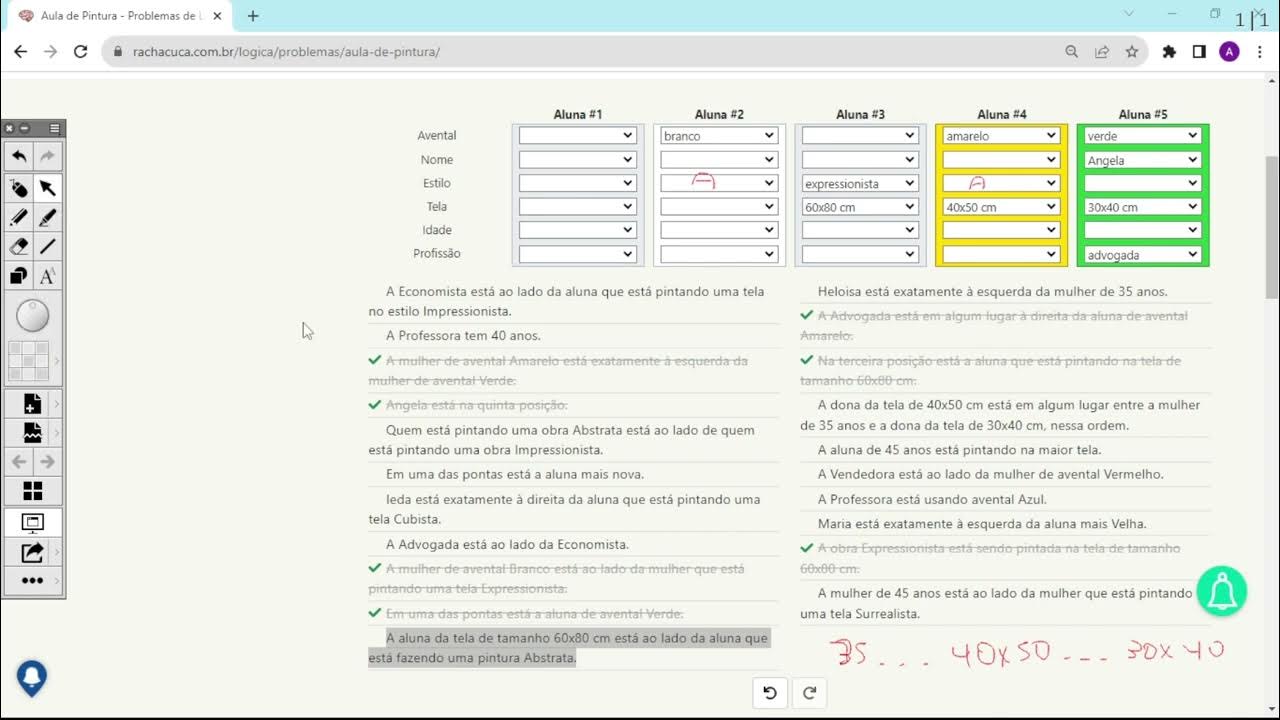This screenshot has width=1280, height=720.
Task: Minimize the floating annotation toolbar
Action: click(x=24, y=128)
